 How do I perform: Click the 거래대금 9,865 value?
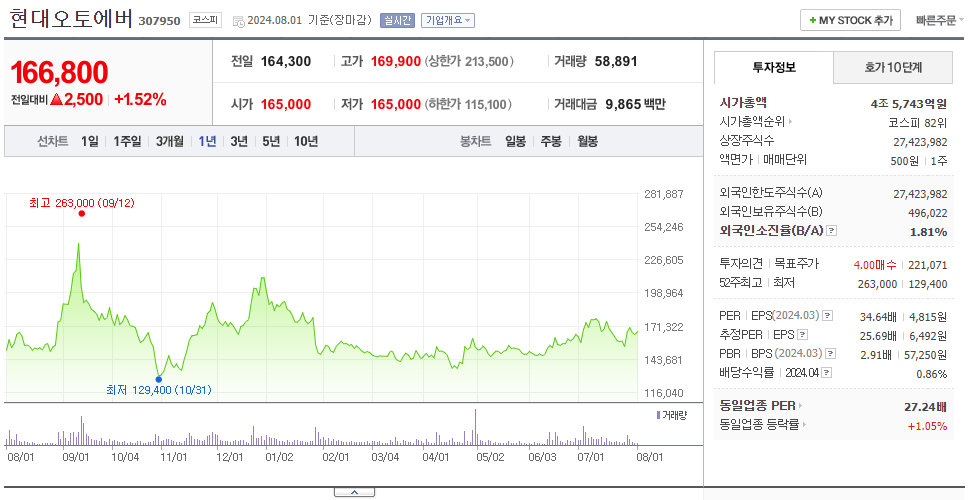tap(624, 104)
